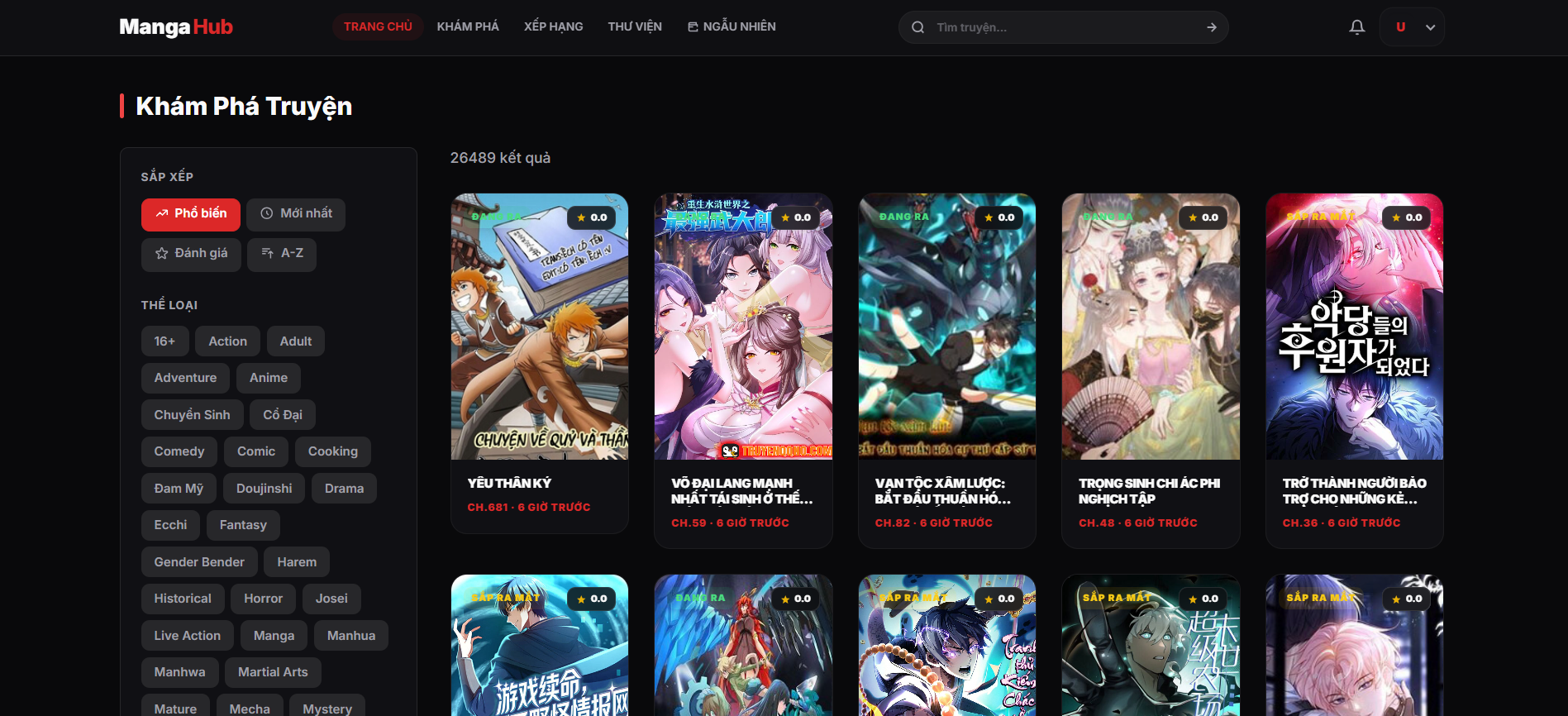Toggle the Martial Arts genre filter

click(273, 672)
